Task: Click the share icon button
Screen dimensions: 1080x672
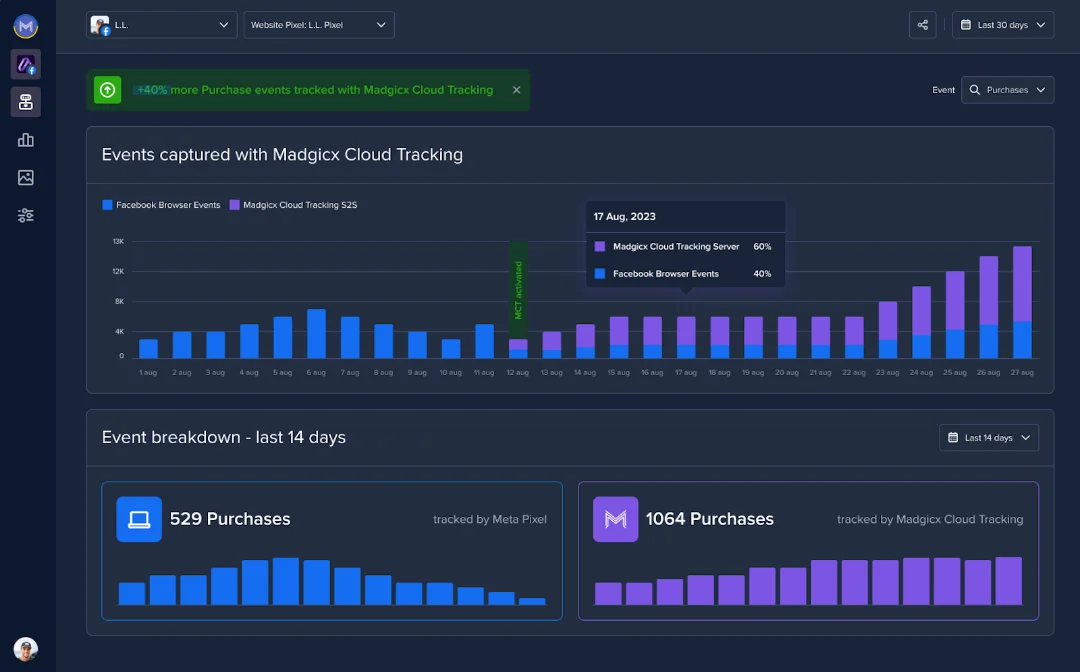Action: click(922, 25)
